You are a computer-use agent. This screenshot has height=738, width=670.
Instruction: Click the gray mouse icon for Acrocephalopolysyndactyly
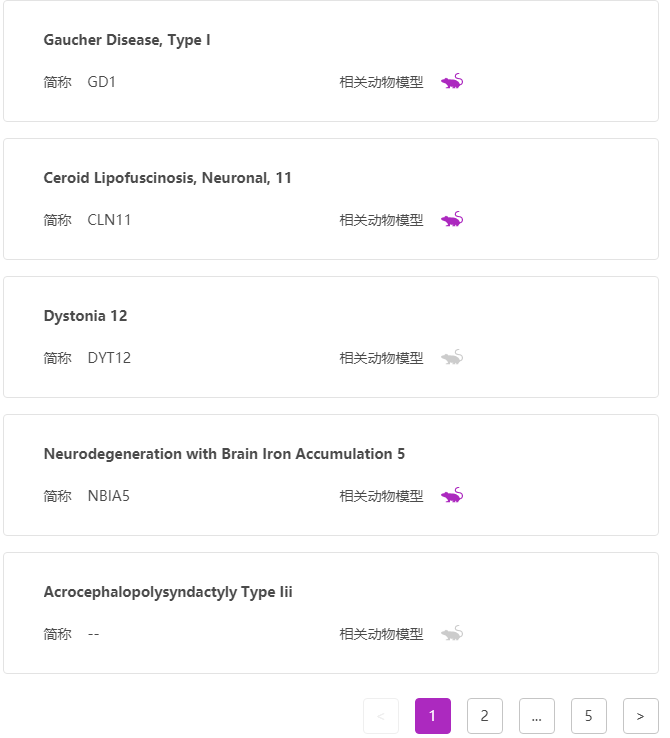coord(452,634)
